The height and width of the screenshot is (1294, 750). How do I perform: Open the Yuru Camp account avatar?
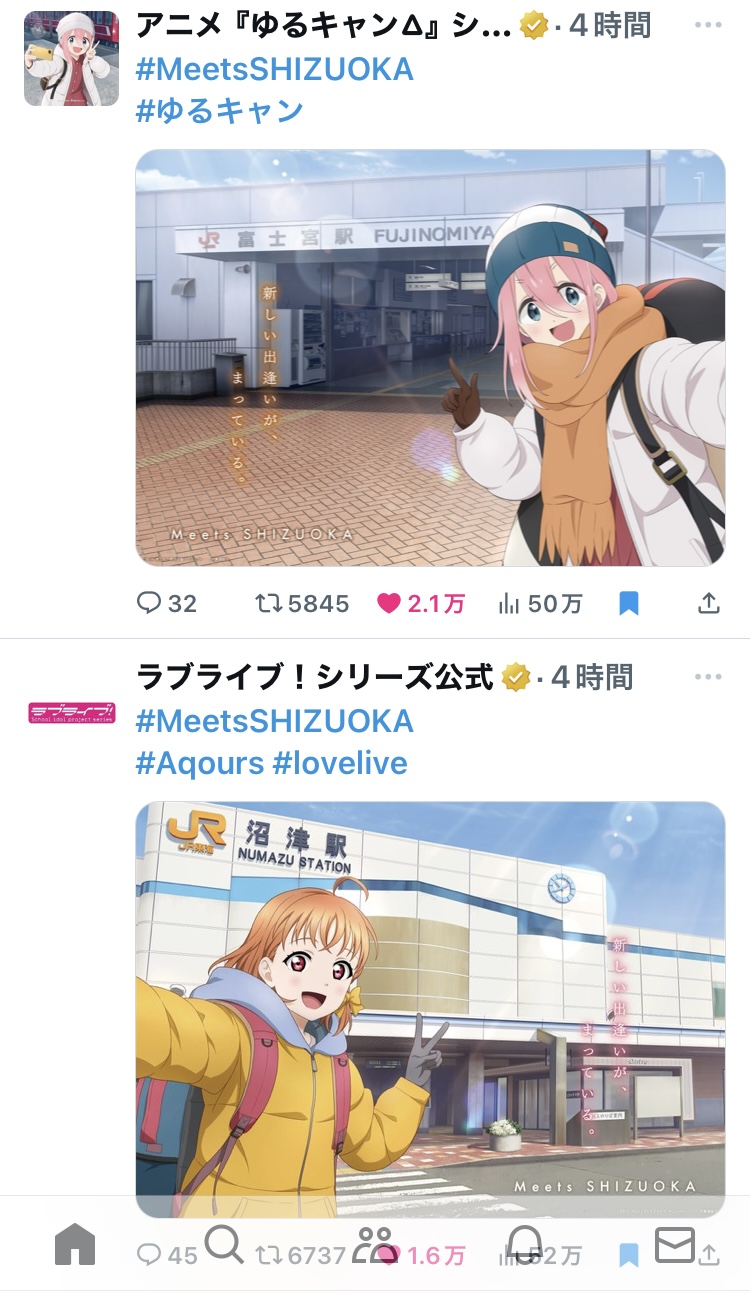point(71,58)
